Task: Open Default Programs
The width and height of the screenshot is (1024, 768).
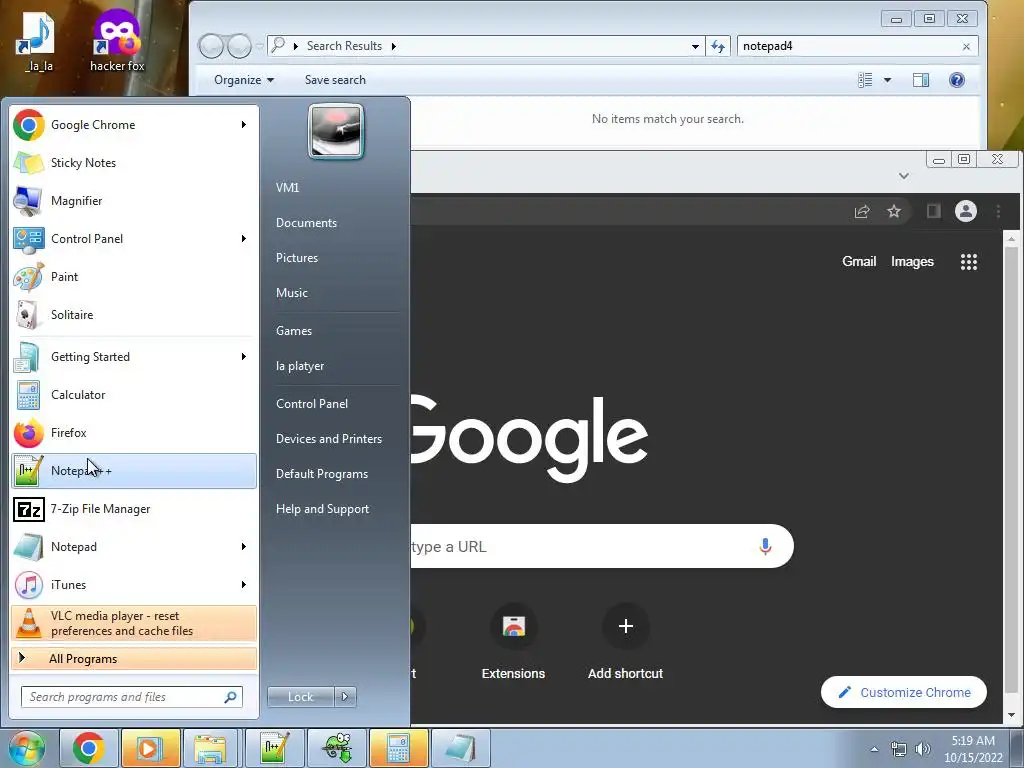Action: [x=321, y=474]
